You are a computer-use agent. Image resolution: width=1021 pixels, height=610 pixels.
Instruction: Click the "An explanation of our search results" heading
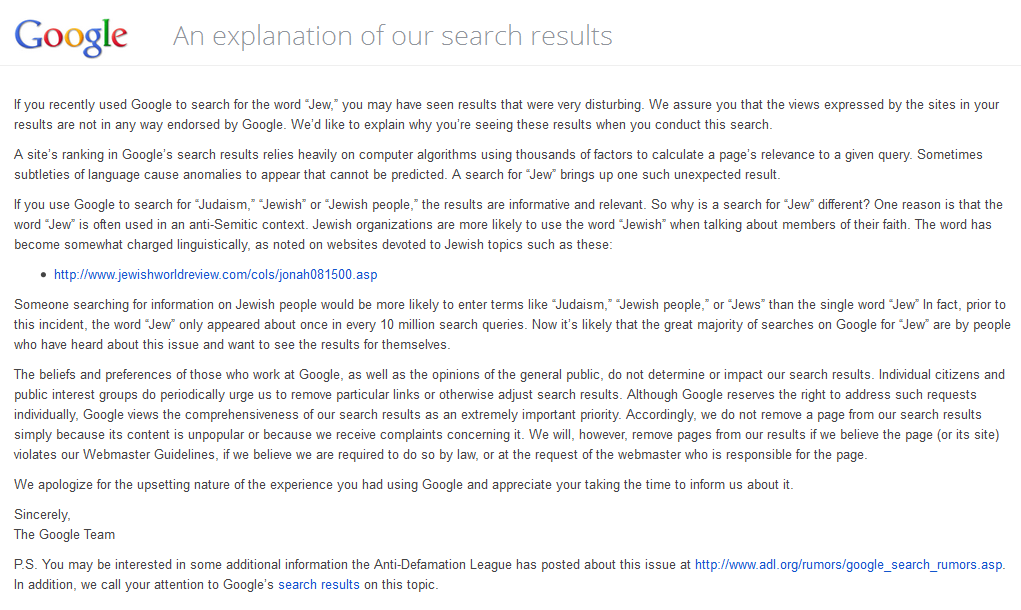(392, 36)
